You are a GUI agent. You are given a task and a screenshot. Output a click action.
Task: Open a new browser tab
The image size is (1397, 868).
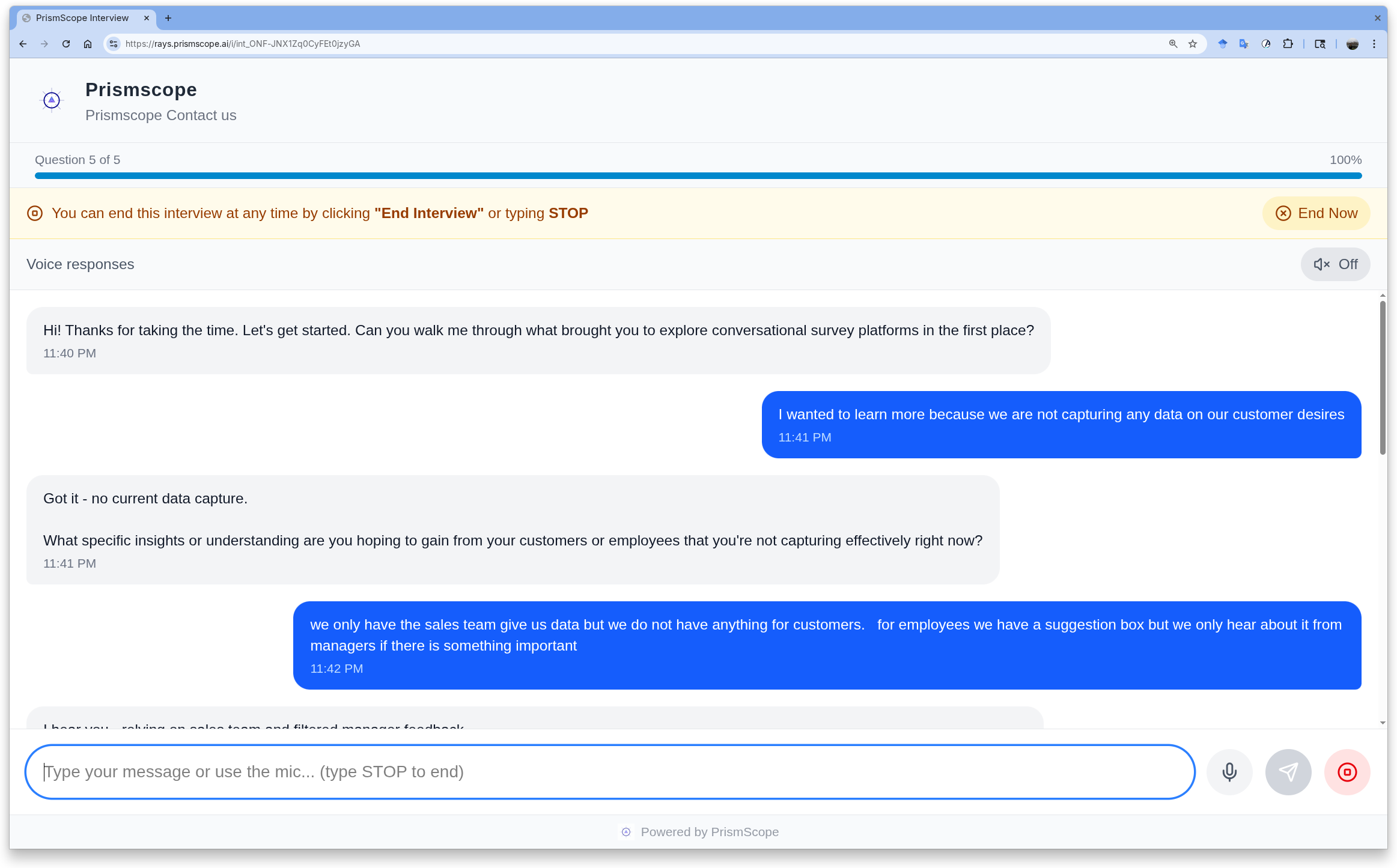point(168,18)
